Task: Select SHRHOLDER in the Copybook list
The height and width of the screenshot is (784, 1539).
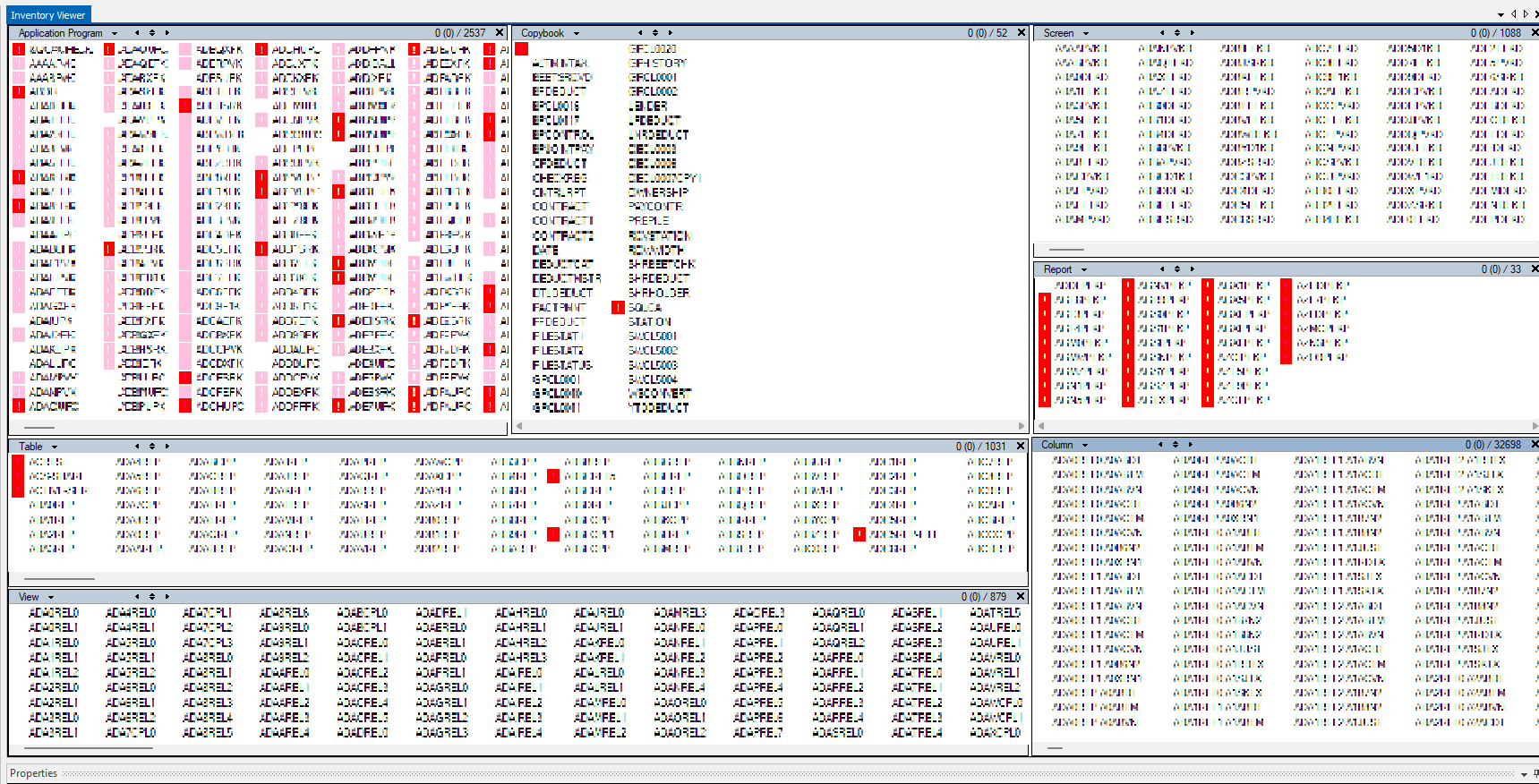Action: tap(659, 293)
